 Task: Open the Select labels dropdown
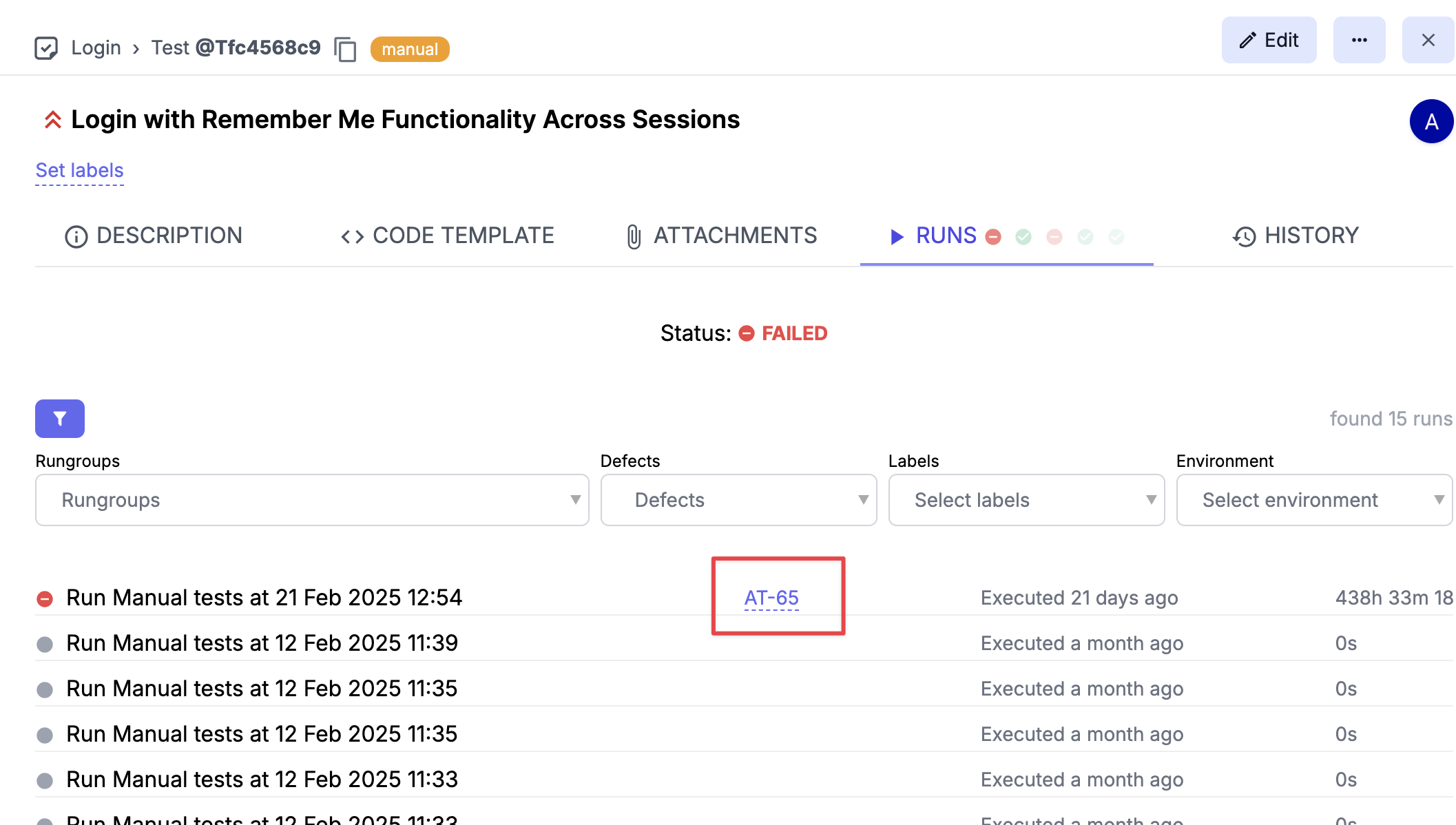click(1026, 500)
